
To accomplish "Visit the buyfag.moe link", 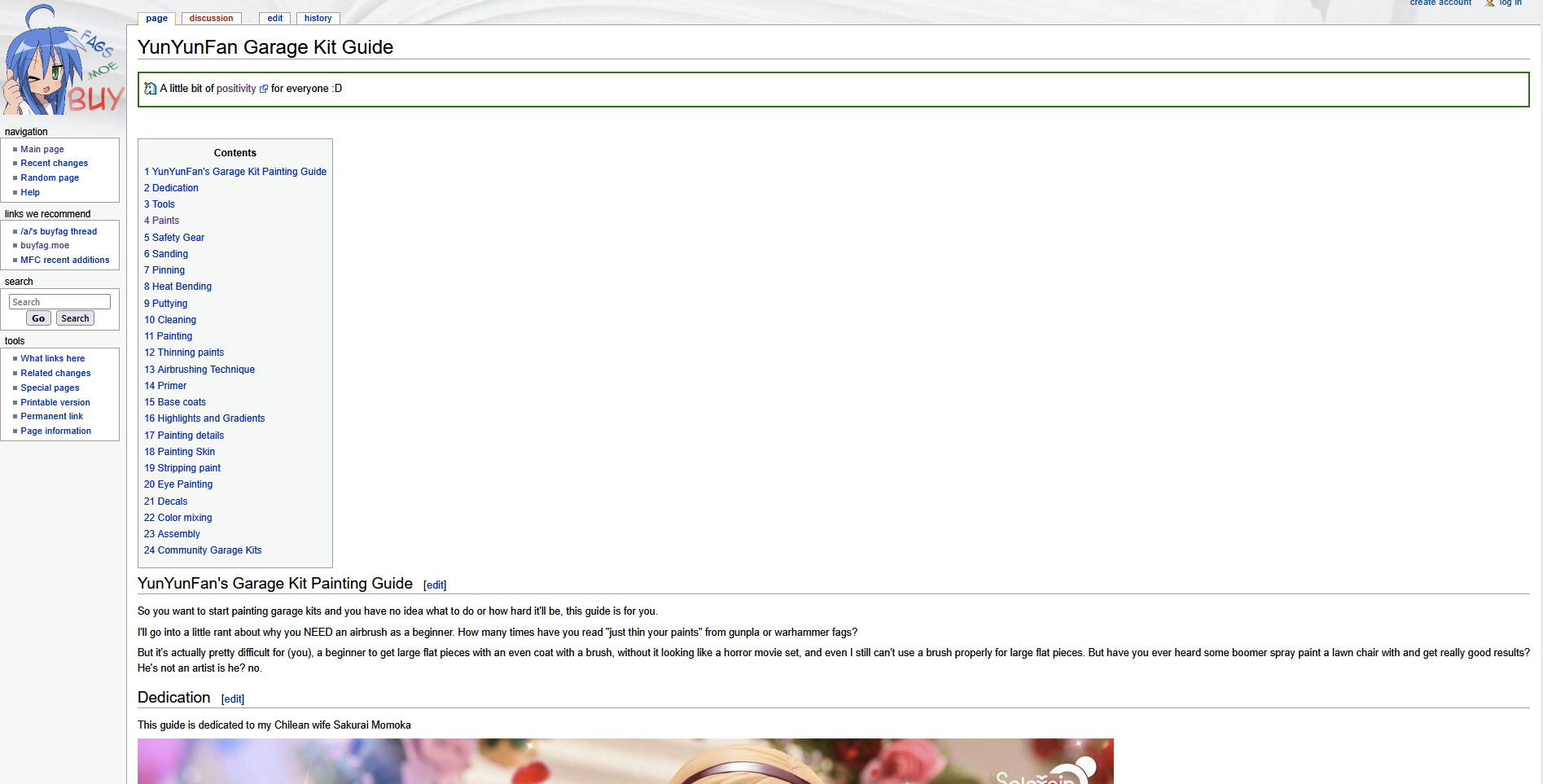I will coord(45,245).
